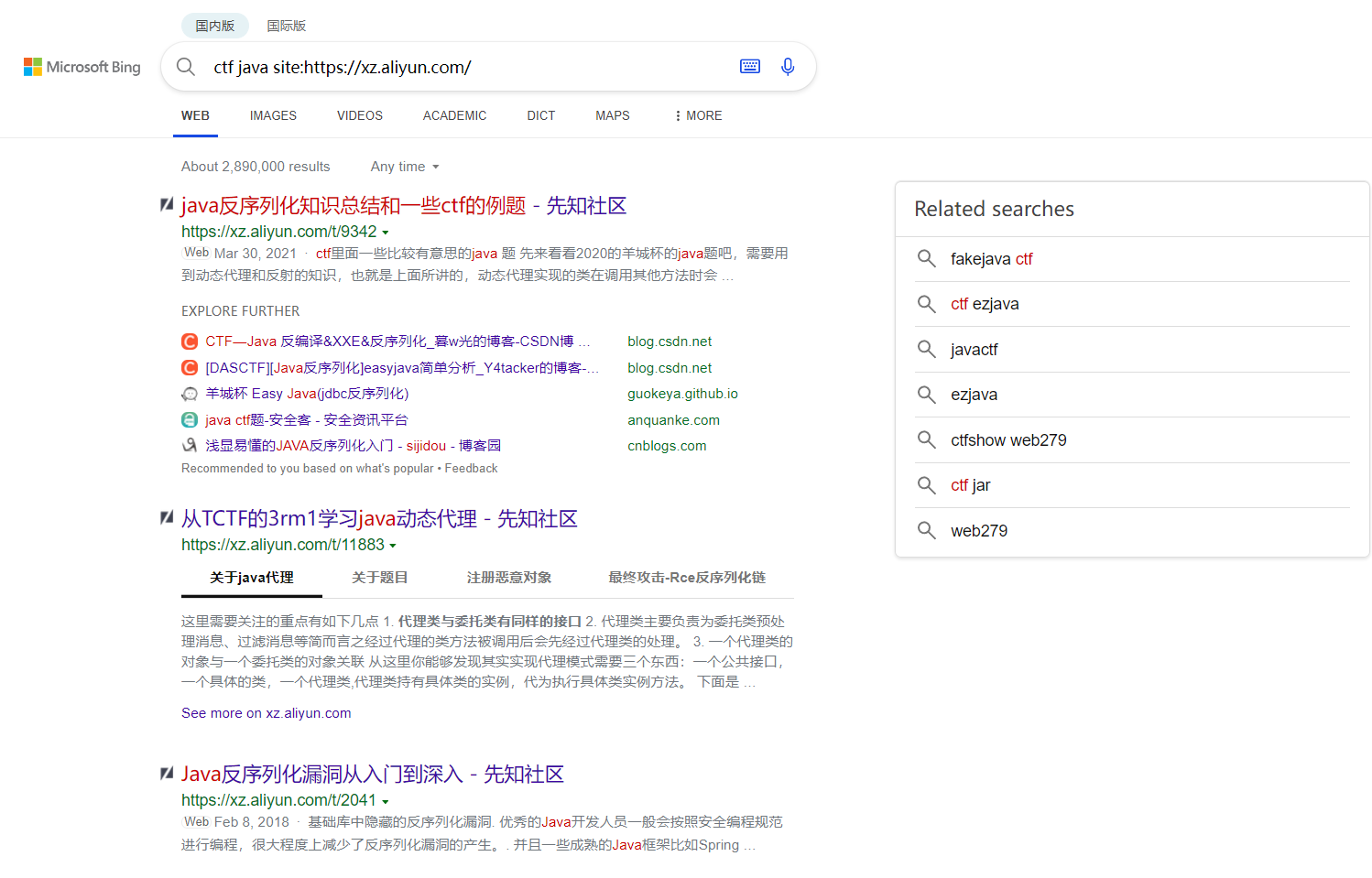Image resolution: width=1372 pixels, height=878 pixels.
Task: Start voice search with microphone icon
Action: (x=788, y=67)
